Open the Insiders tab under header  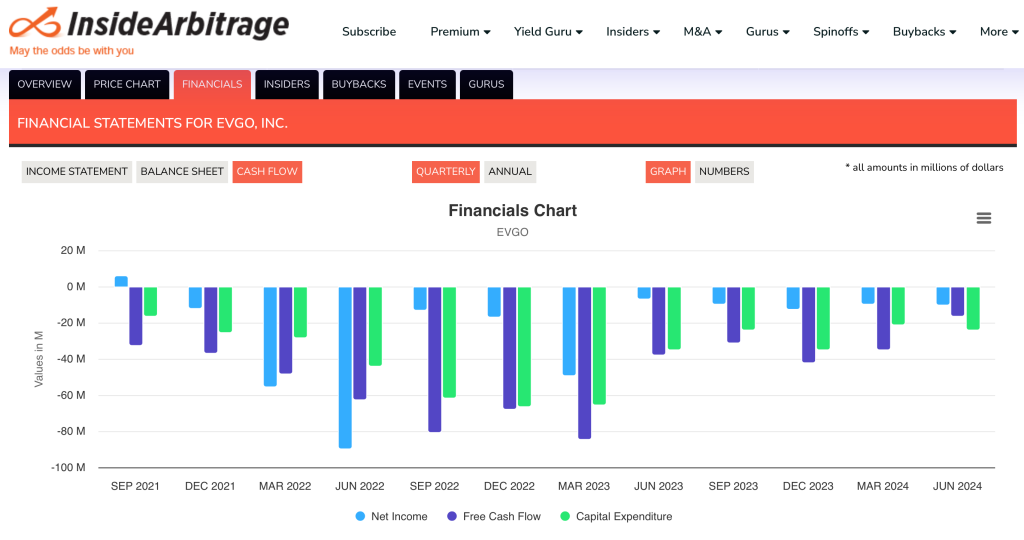[287, 84]
